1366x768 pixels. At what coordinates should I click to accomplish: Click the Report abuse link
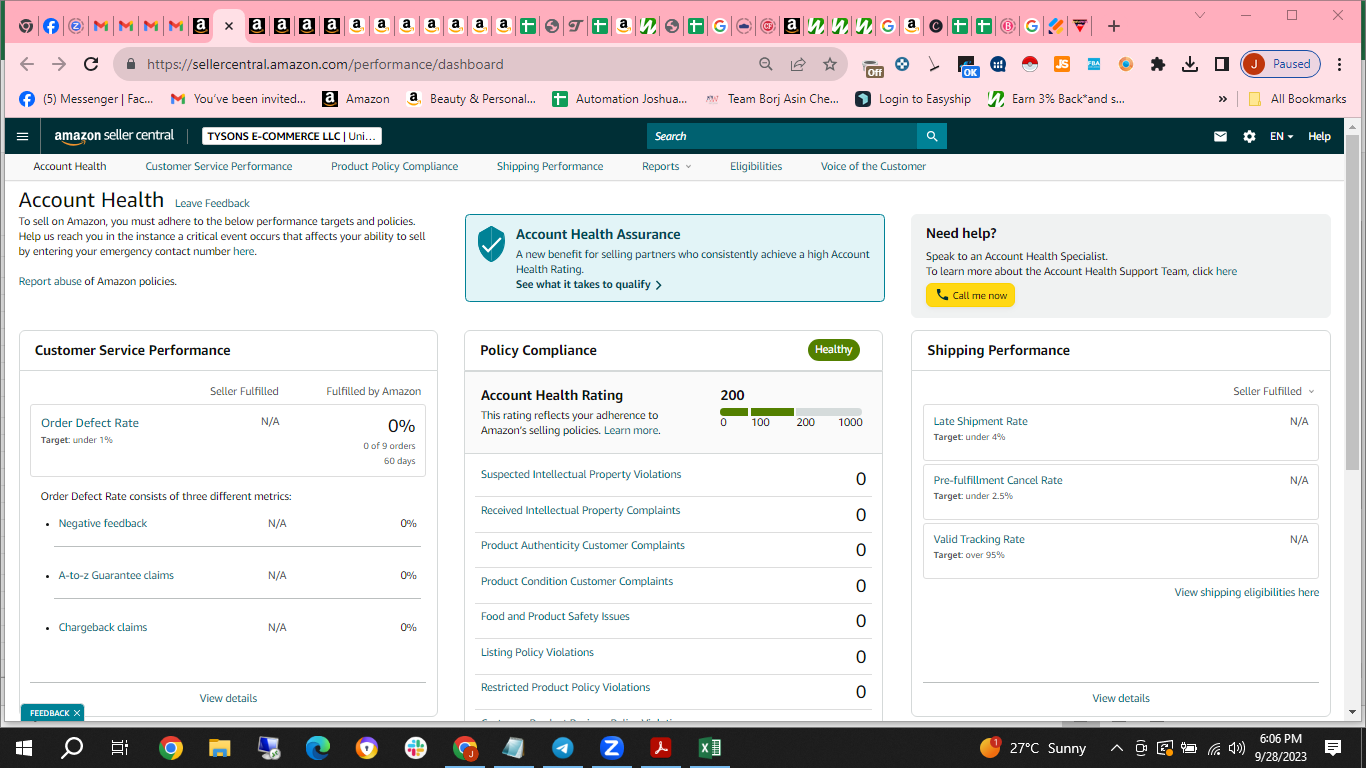[50, 281]
